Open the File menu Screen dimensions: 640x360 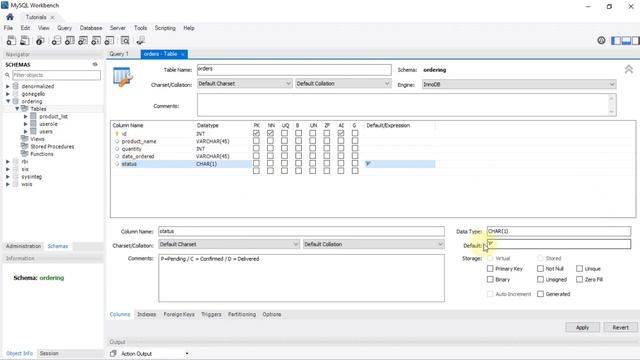[8, 28]
